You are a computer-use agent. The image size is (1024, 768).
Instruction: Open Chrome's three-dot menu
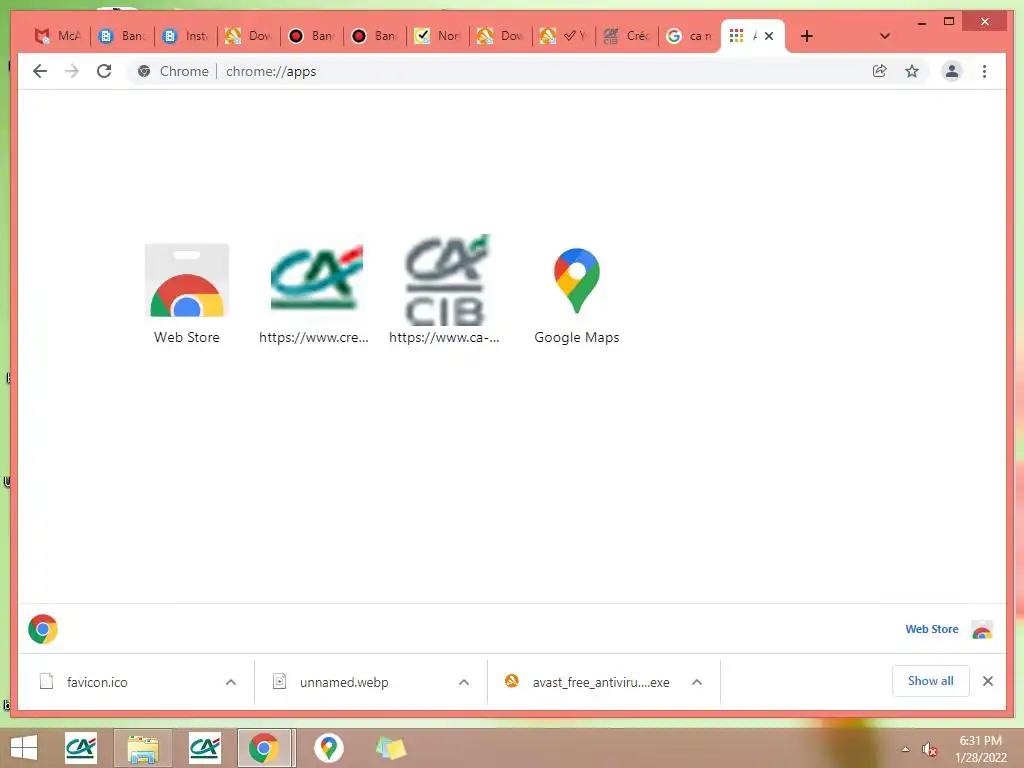[984, 71]
